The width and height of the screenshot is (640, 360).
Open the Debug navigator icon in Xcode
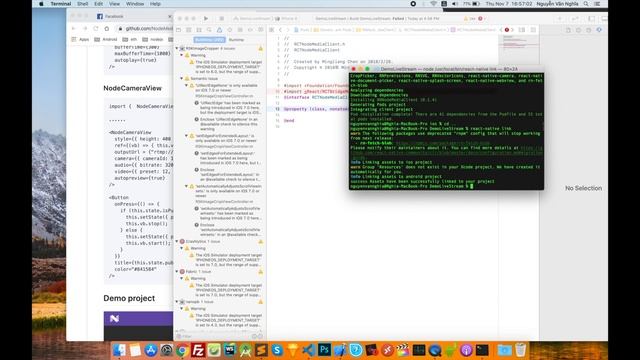pos(240,30)
